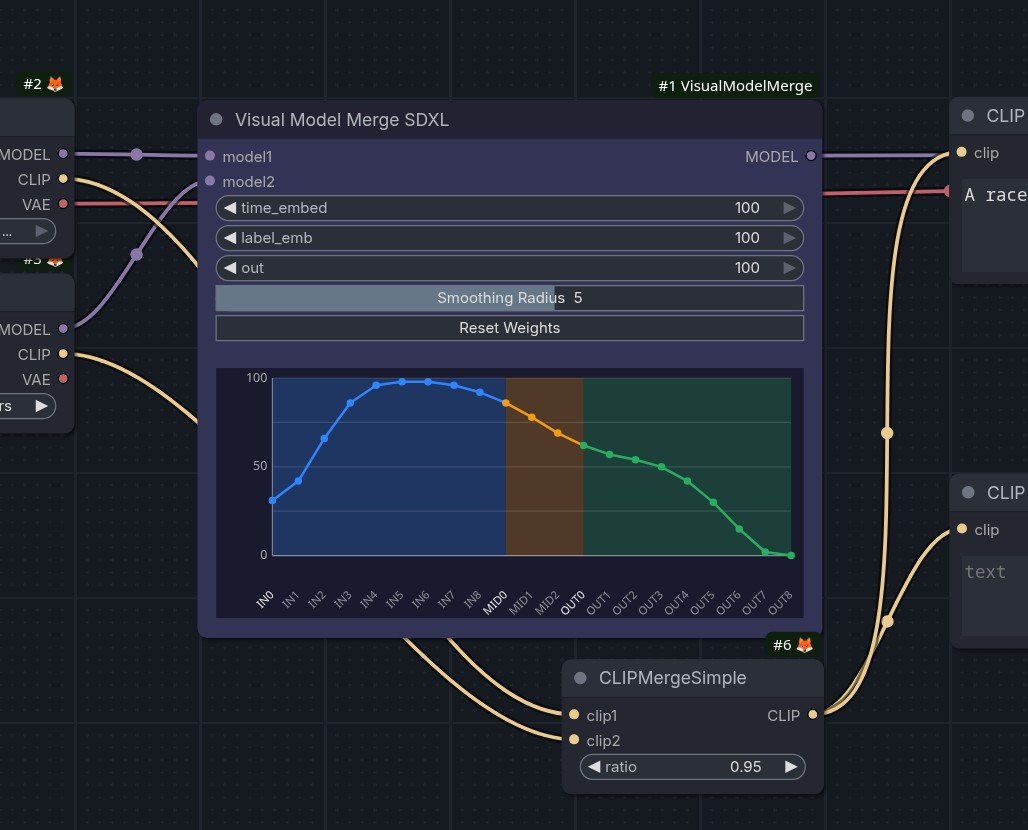Click the IN3 point on the curve
The width and height of the screenshot is (1028, 830).
(x=351, y=403)
